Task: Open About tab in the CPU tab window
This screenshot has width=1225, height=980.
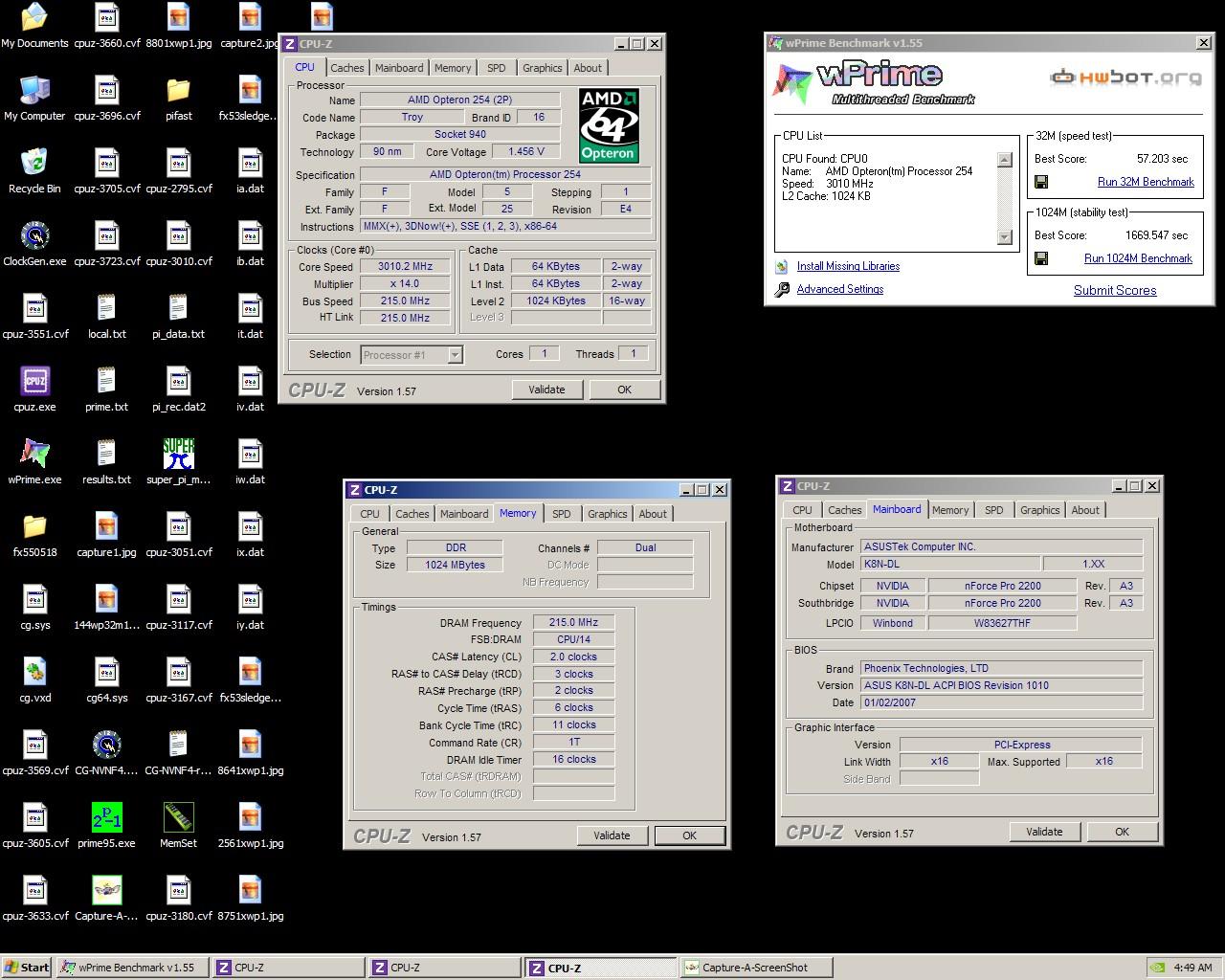Action: pyautogui.click(x=588, y=68)
